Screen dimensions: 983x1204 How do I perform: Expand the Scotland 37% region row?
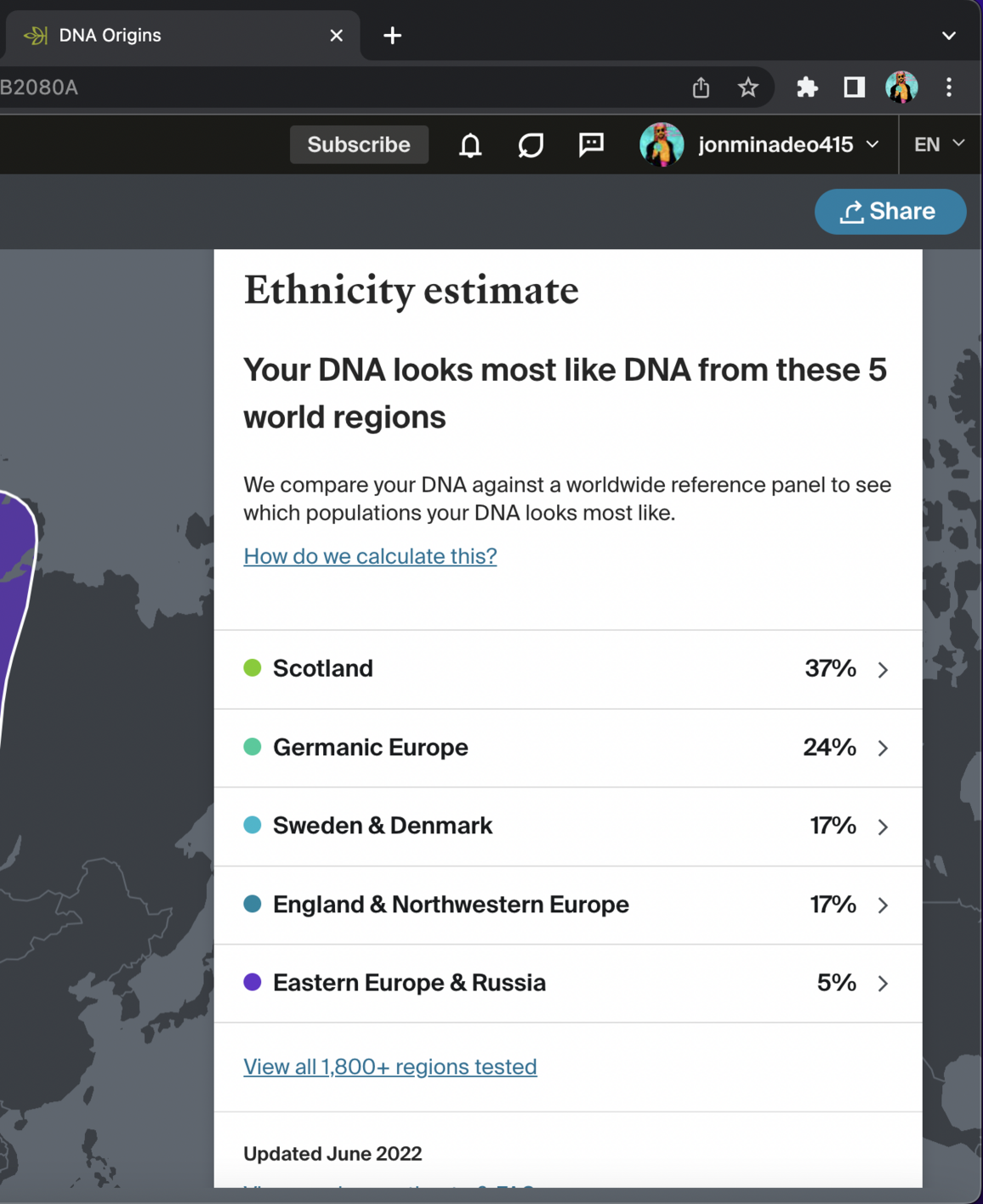tap(568, 669)
